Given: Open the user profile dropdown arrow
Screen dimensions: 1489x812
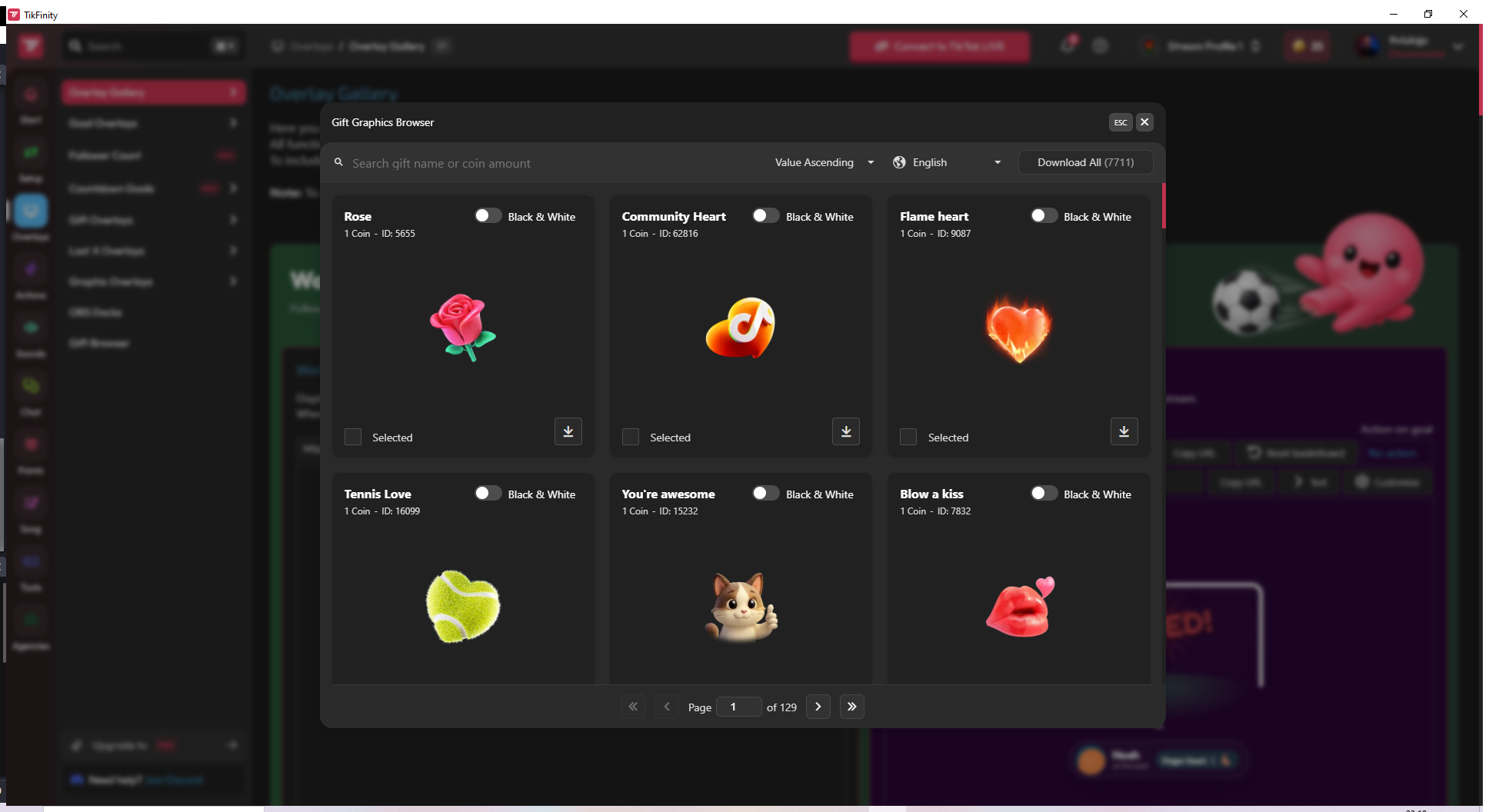Looking at the screenshot, I should (1457, 46).
